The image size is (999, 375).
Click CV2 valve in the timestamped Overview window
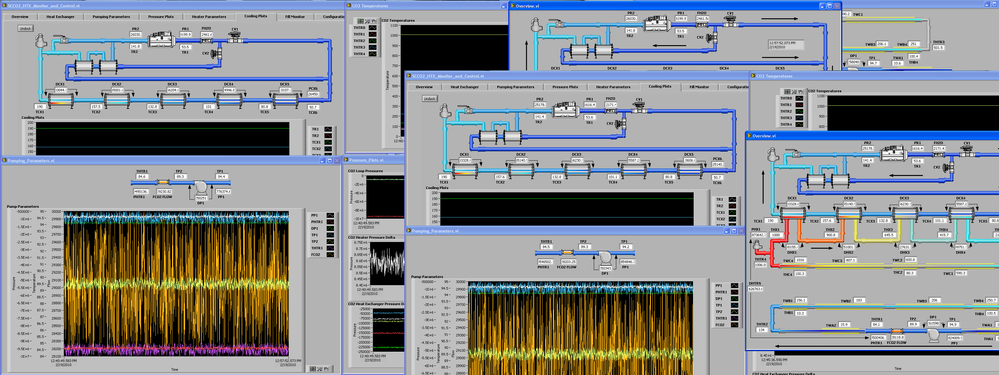pos(712,38)
